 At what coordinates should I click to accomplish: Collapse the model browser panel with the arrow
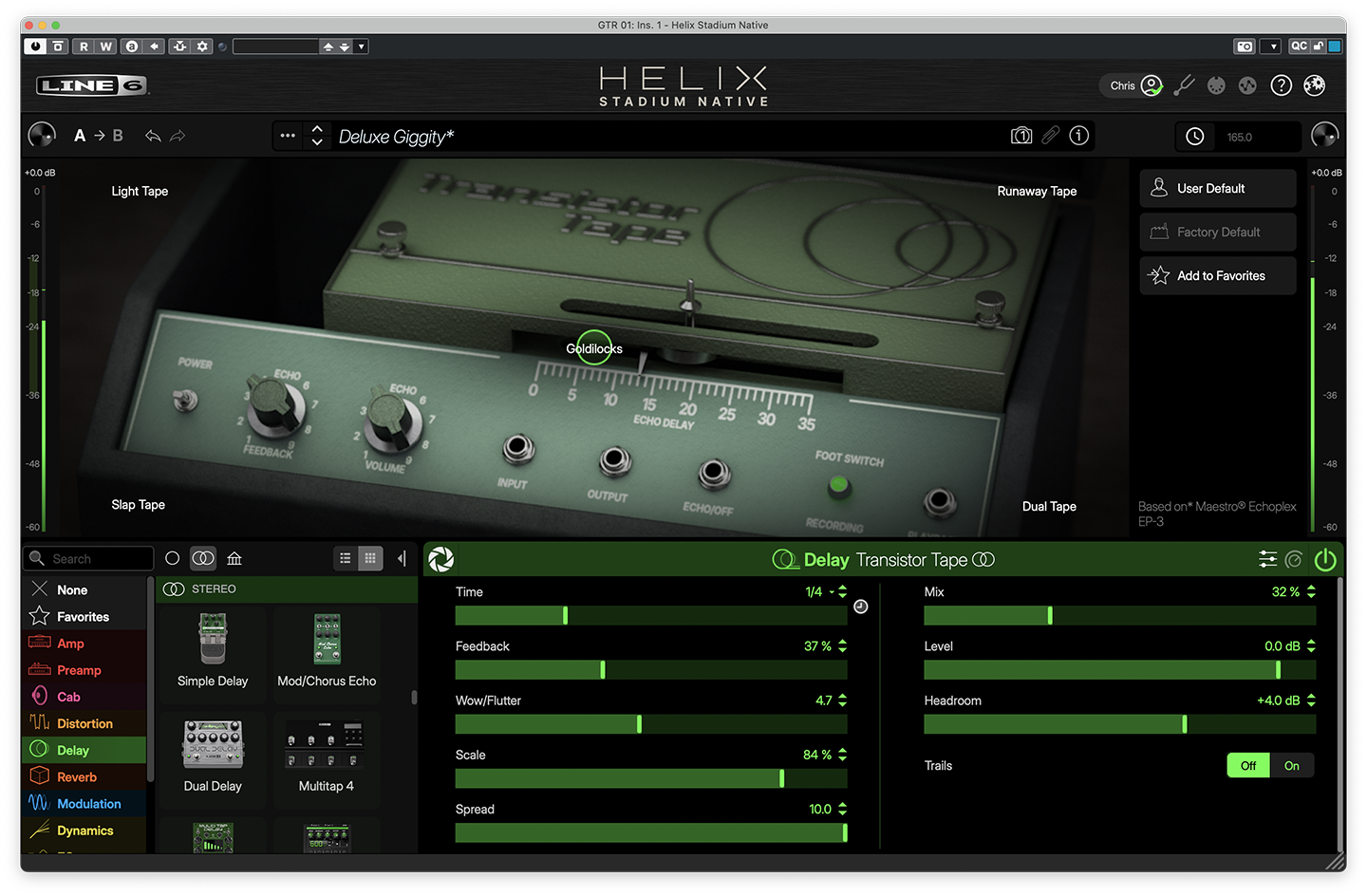[x=402, y=558]
